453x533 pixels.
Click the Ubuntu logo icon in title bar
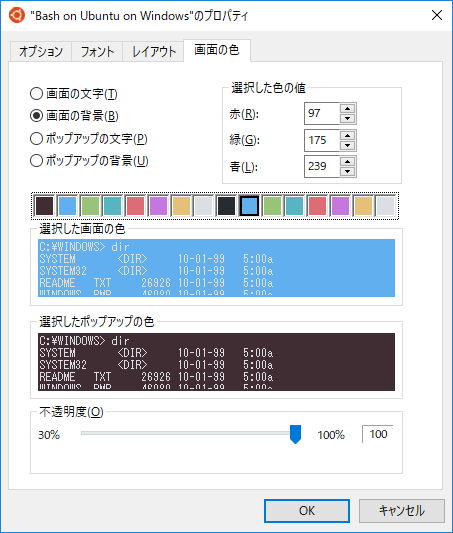tap(17, 15)
